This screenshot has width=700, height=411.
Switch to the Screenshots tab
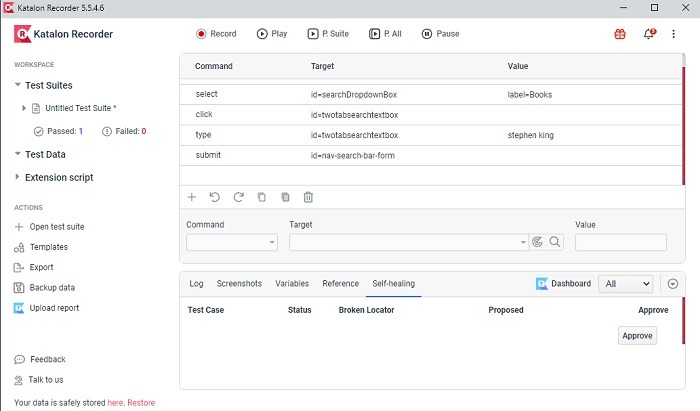coord(239,284)
